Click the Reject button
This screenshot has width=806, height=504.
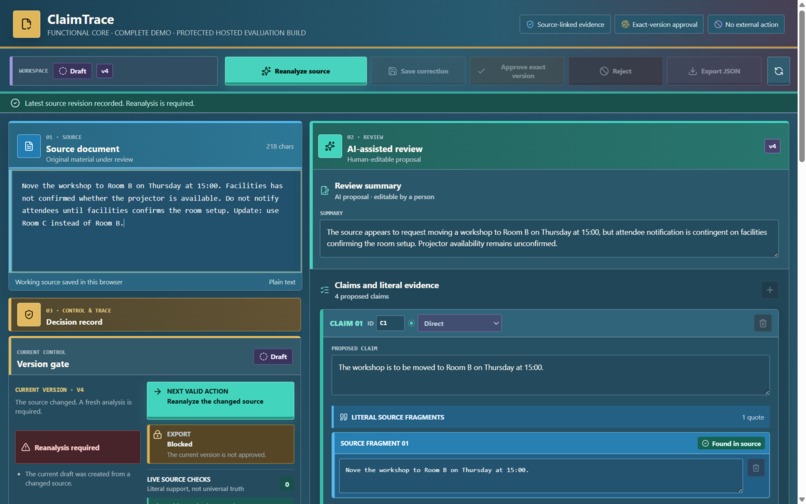[615, 71]
